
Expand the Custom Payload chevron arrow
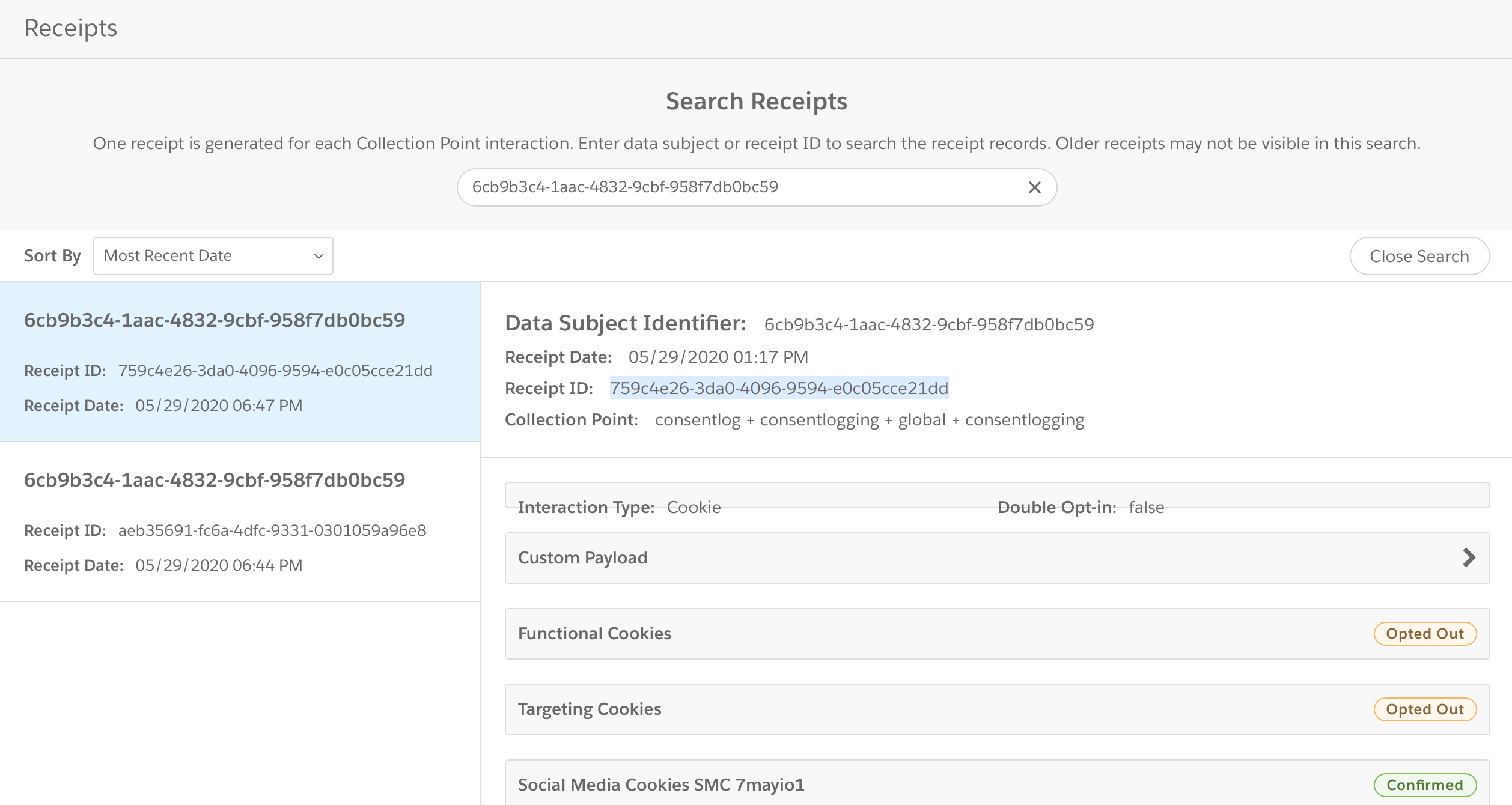pyautogui.click(x=1469, y=557)
